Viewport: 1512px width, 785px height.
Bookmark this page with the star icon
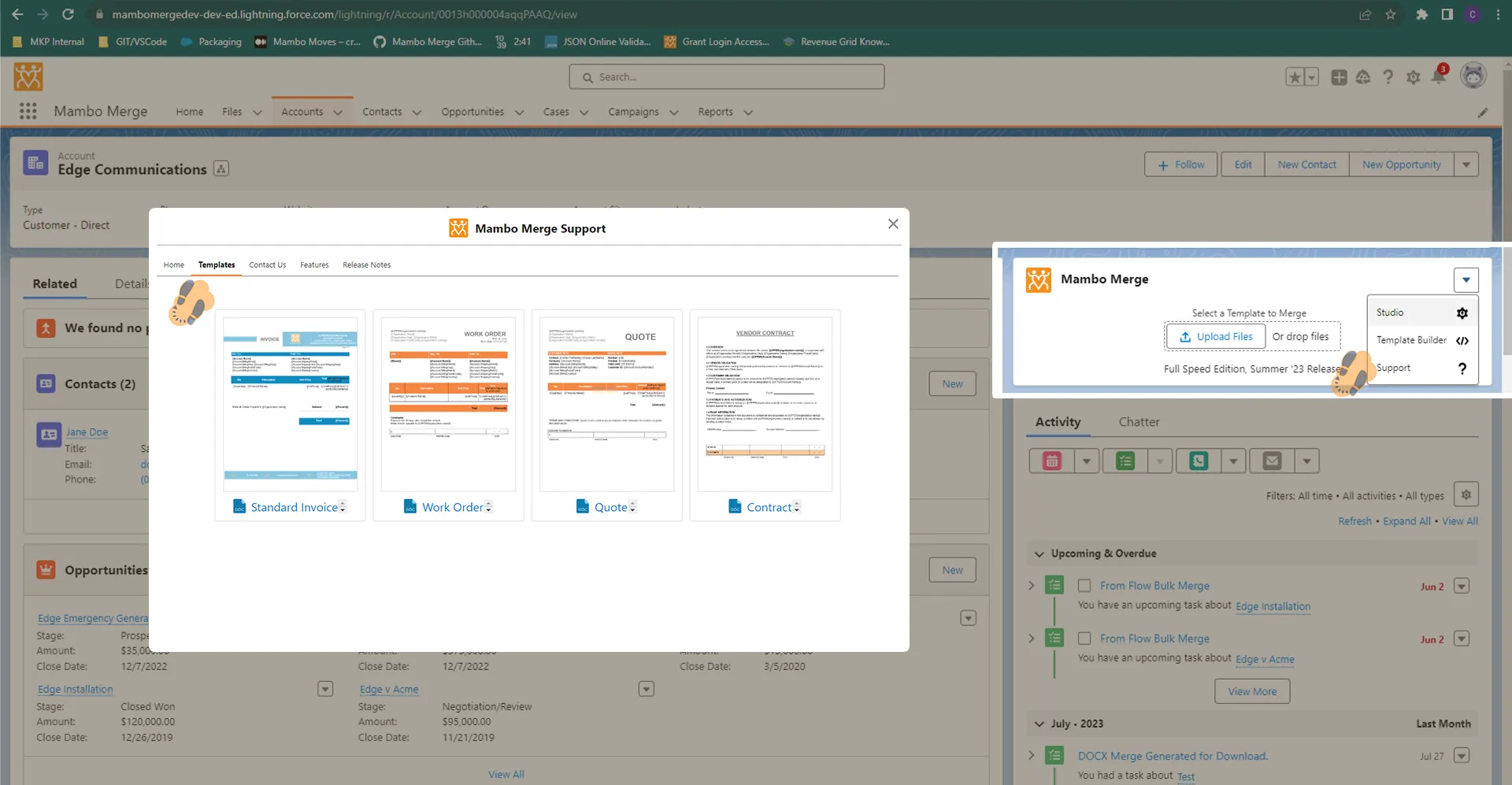point(1391,14)
